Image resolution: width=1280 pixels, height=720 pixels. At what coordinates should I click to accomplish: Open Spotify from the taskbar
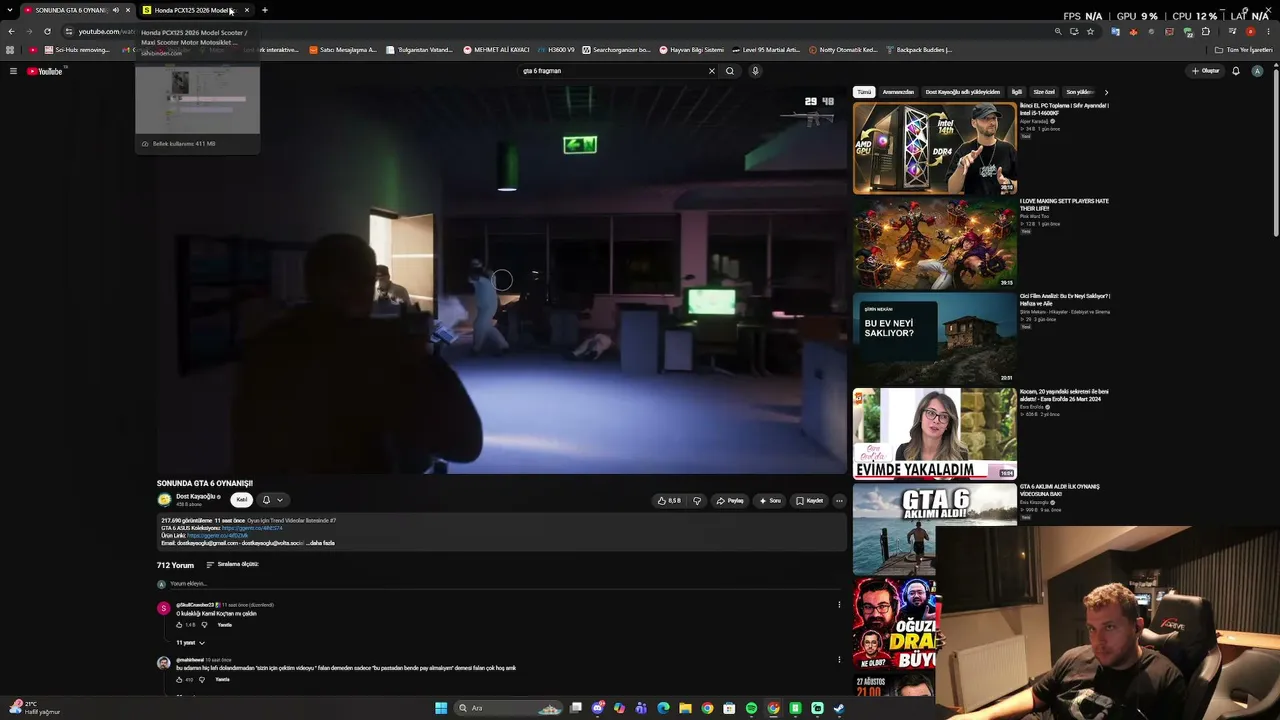[751, 708]
